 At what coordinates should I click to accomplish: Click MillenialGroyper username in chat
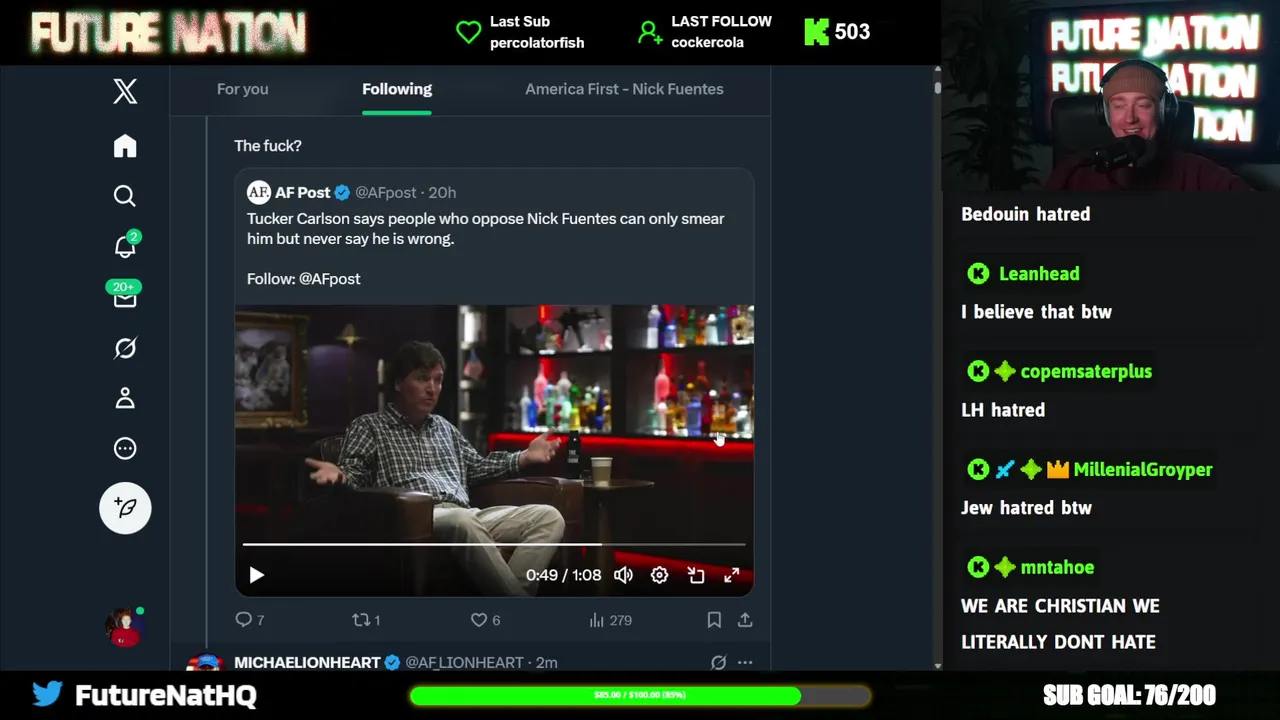[1142, 470]
